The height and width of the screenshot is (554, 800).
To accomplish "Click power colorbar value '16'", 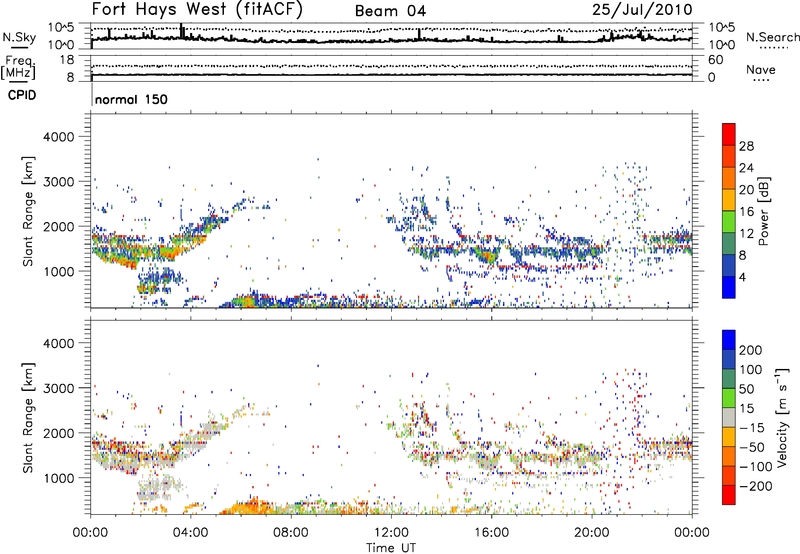I will pyautogui.click(x=746, y=212).
